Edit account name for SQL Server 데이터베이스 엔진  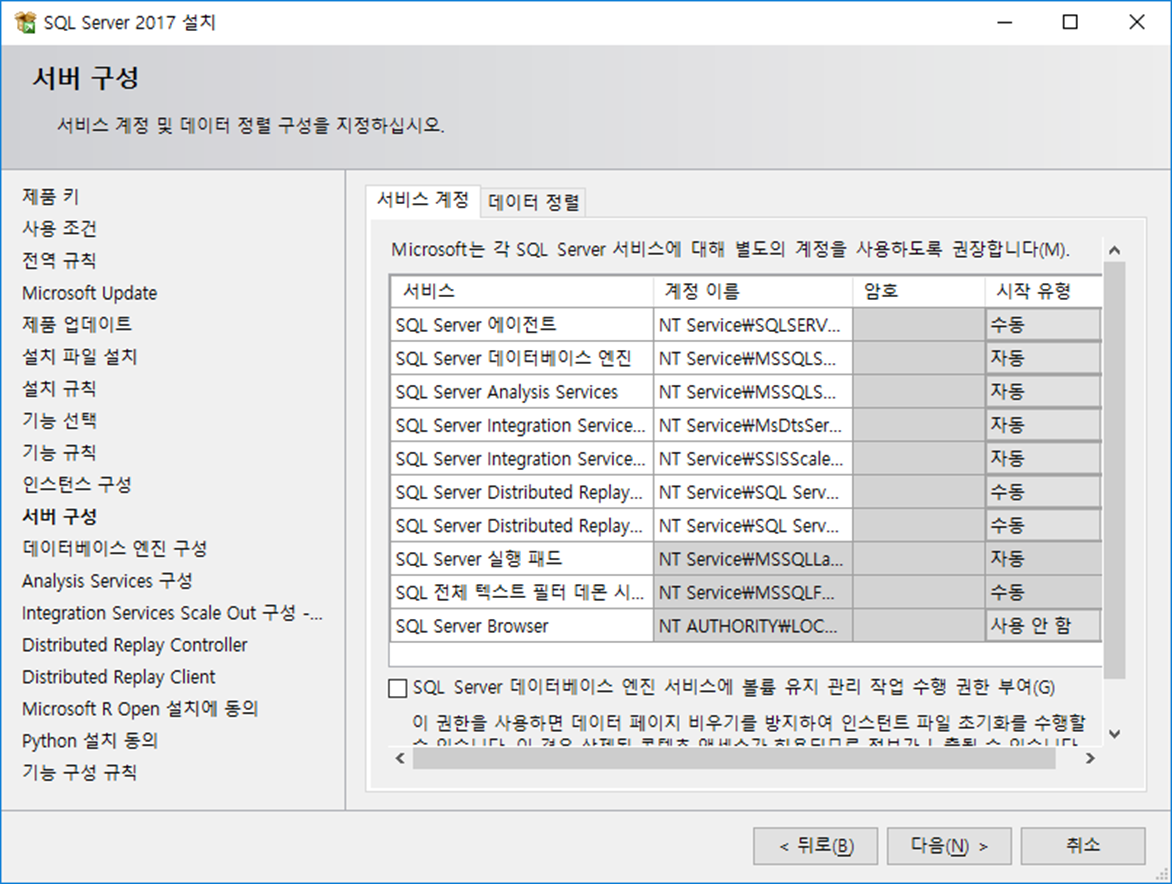753,359
